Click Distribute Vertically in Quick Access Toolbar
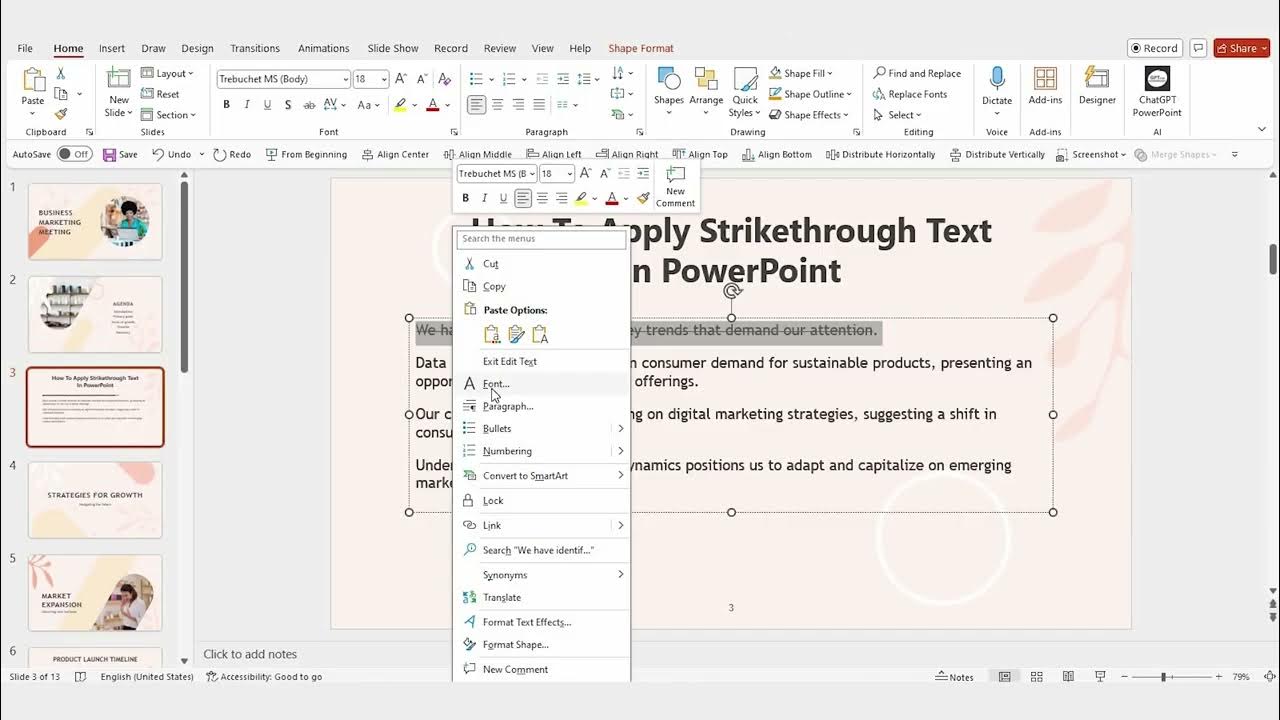Screen dimensions: 1280x720 click(x=999, y=155)
